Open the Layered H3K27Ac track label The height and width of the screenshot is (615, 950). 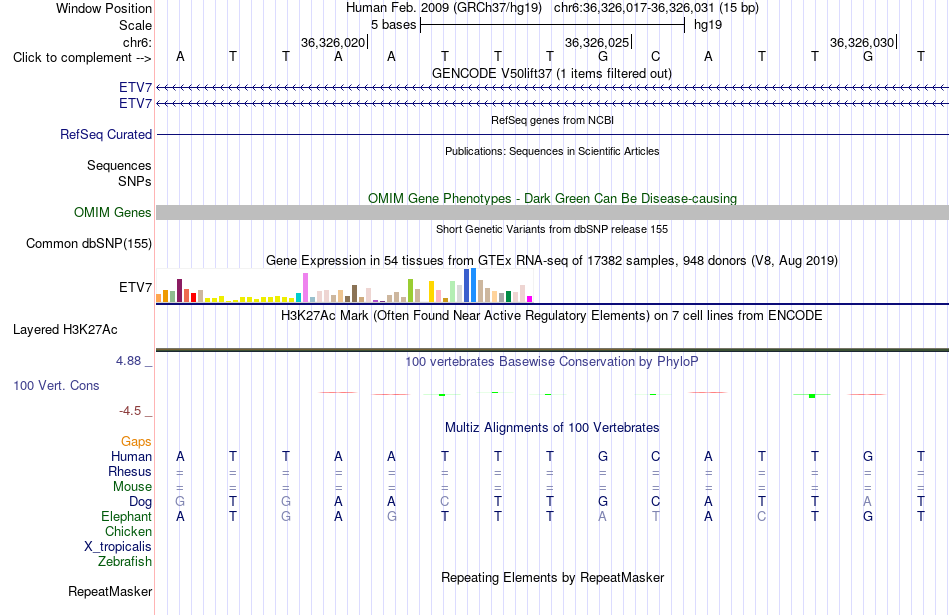tap(65, 330)
